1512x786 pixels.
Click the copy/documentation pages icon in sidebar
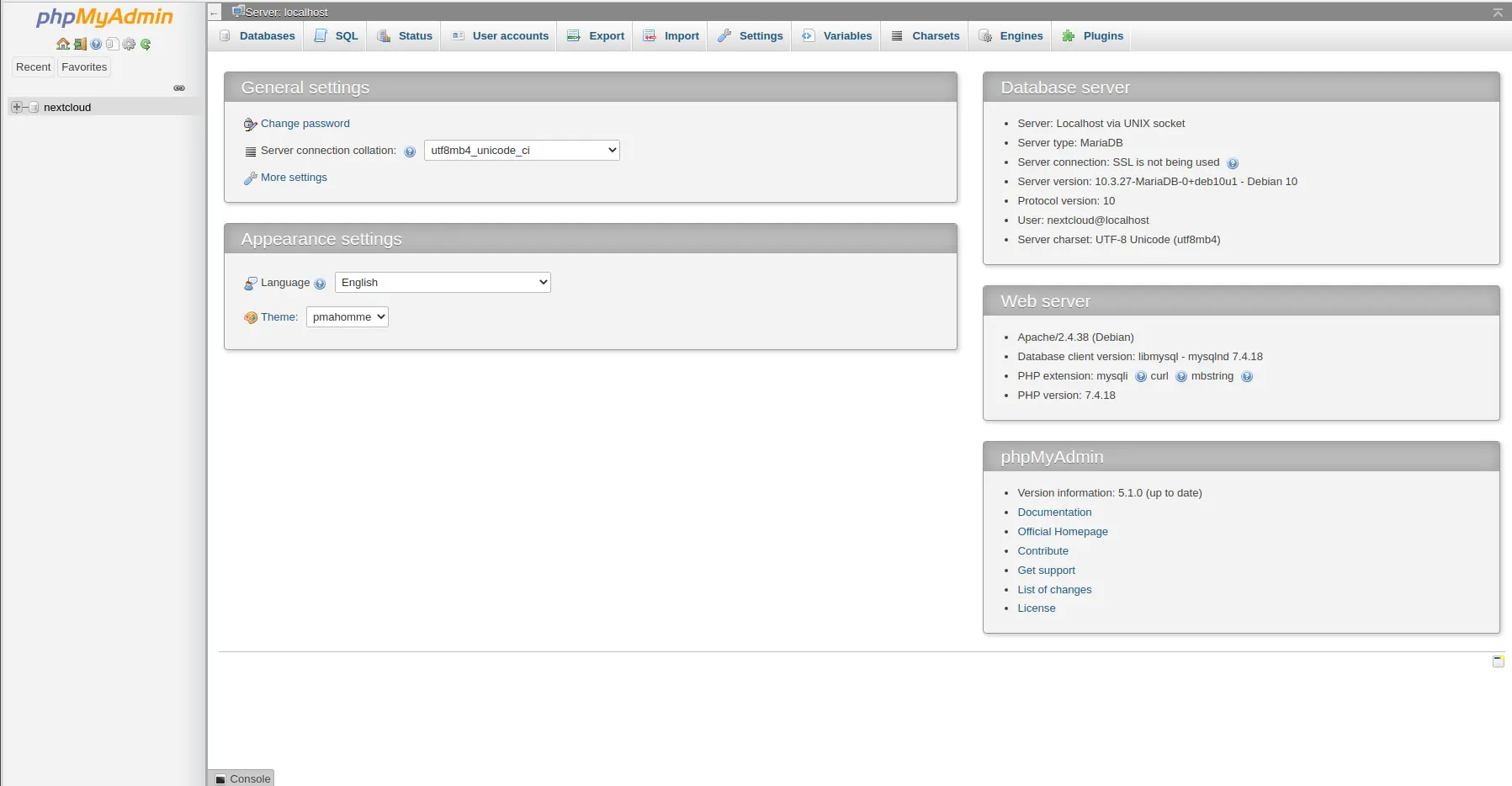[x=112, y=44]
